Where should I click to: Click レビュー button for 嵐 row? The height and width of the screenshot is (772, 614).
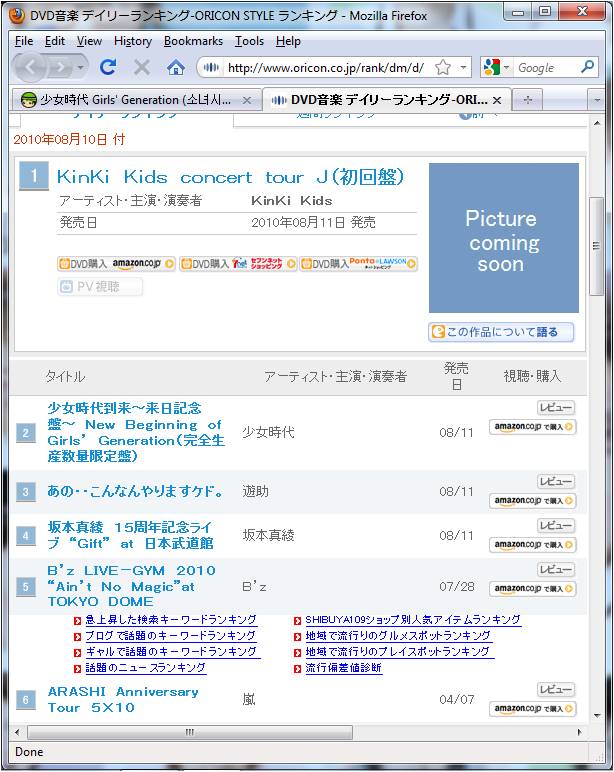(556, 689)
